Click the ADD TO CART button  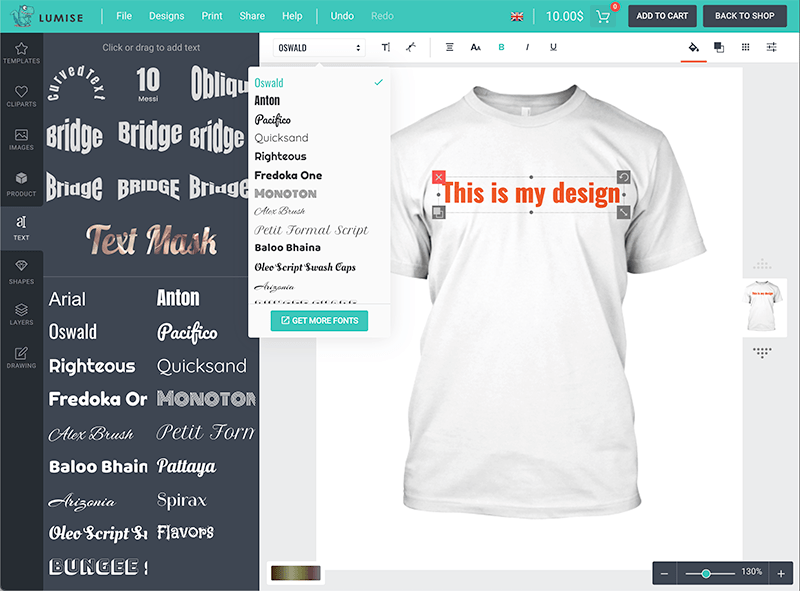[662, 16]
